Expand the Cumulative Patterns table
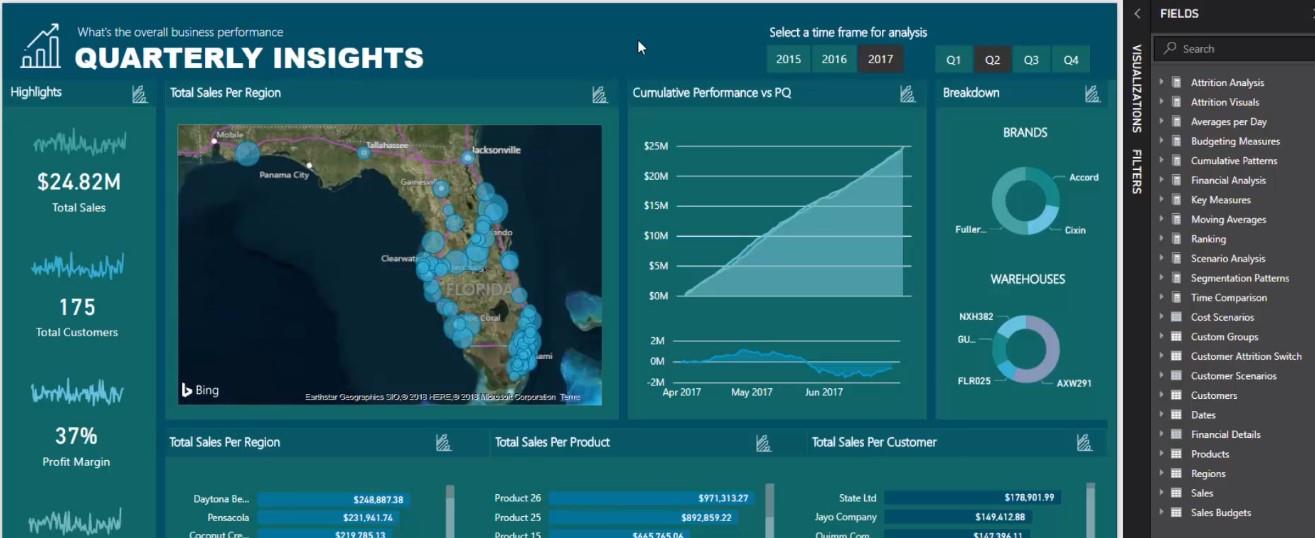The height and width of the screenshot is (538, 1315). (x=1161, y=161)
